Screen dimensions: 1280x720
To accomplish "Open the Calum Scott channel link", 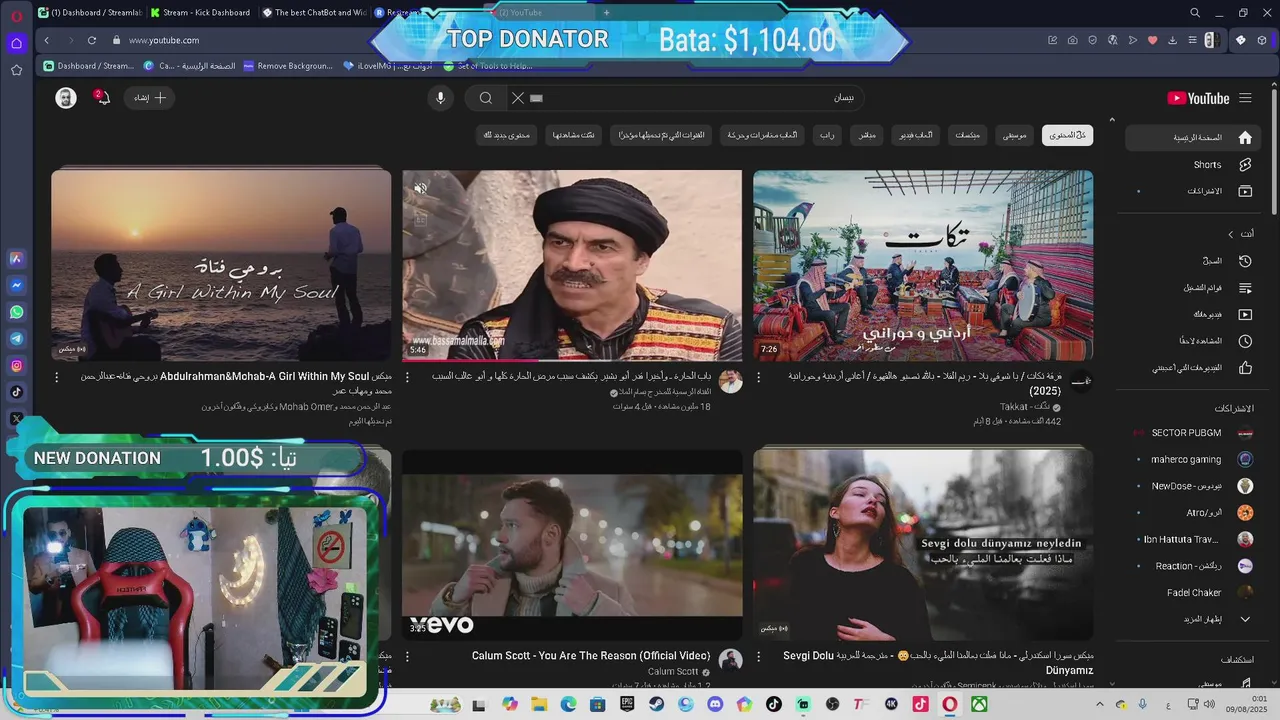I will tap(673, 672).
